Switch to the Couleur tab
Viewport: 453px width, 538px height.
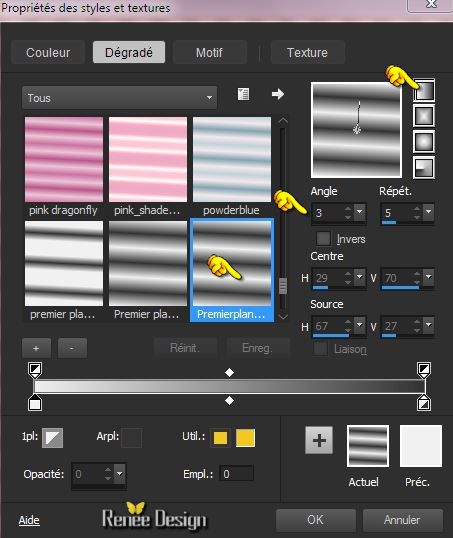[x=48, y=52]
